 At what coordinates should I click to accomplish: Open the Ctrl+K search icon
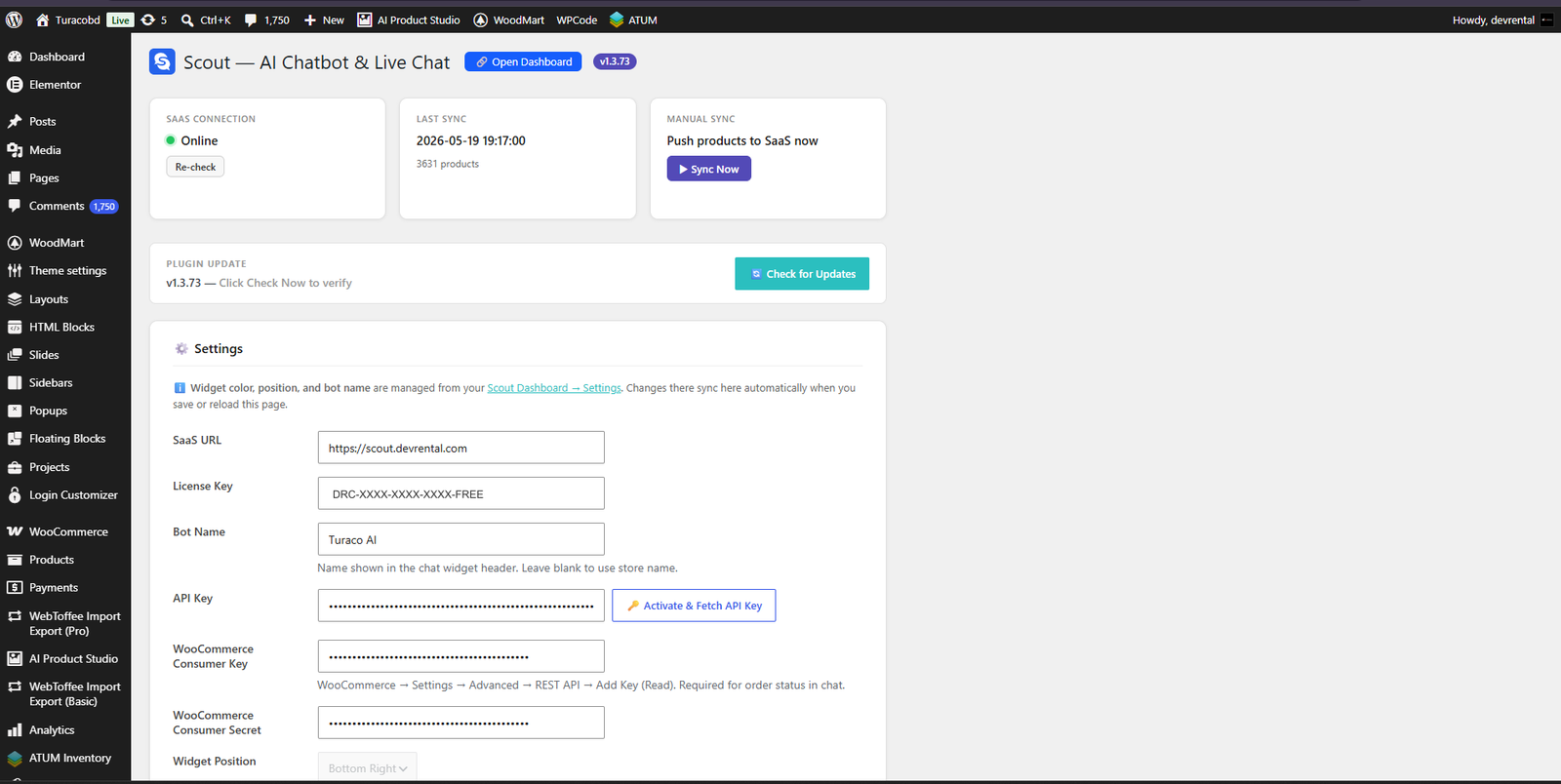coord(187,20)
